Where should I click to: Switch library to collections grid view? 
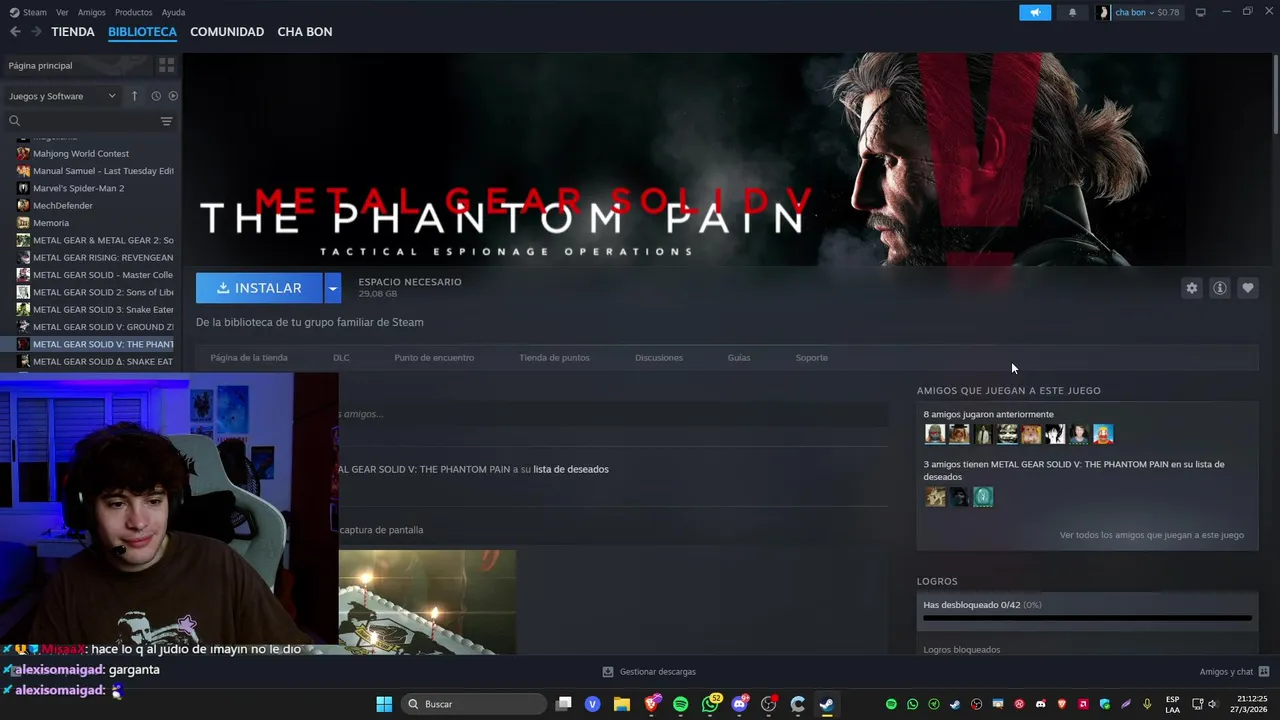(x=166, y=65)
